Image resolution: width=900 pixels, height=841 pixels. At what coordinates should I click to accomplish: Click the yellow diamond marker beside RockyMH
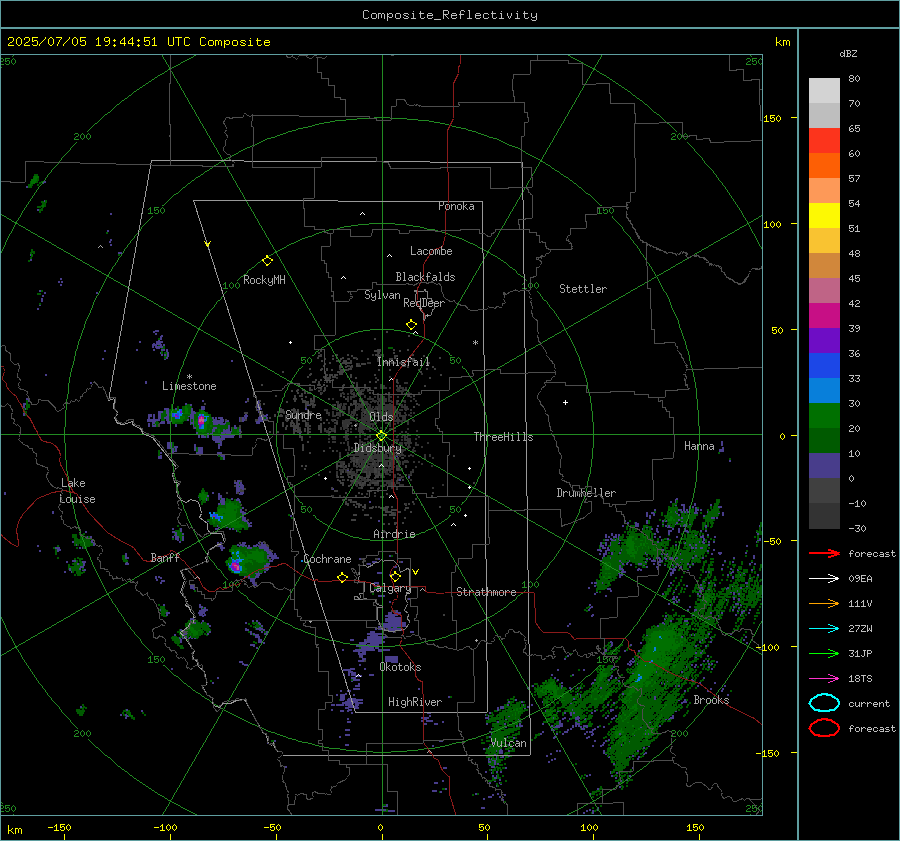(267, 261)
